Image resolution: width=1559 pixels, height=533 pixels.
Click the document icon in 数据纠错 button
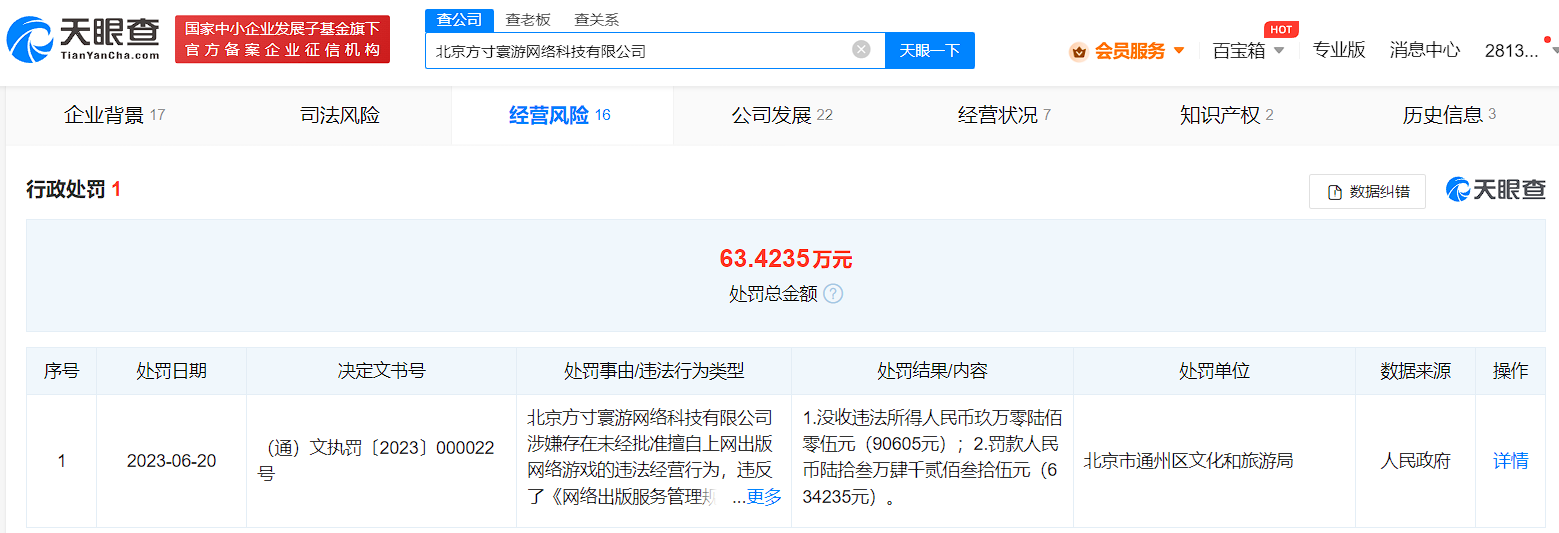(x=1335, y=192)
